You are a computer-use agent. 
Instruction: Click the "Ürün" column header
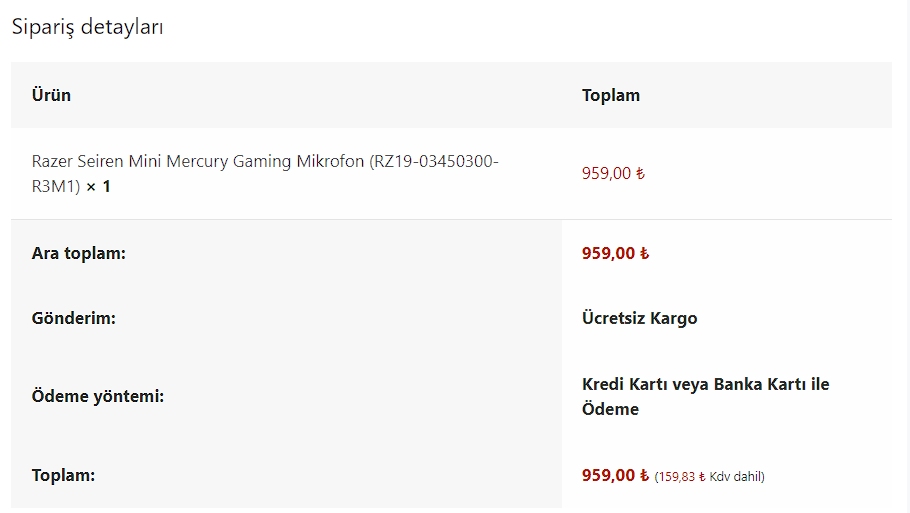tap(51, 95)
